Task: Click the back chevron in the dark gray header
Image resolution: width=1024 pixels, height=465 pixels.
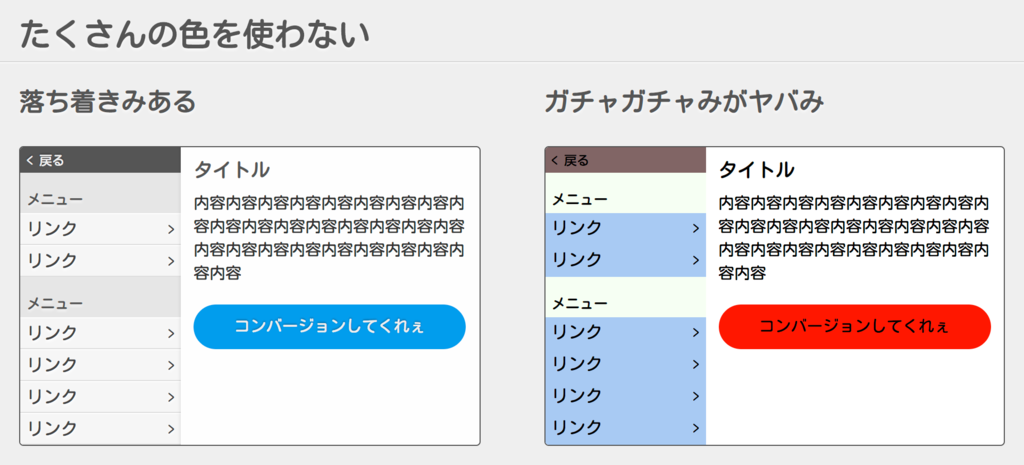Action: (30, 160)
